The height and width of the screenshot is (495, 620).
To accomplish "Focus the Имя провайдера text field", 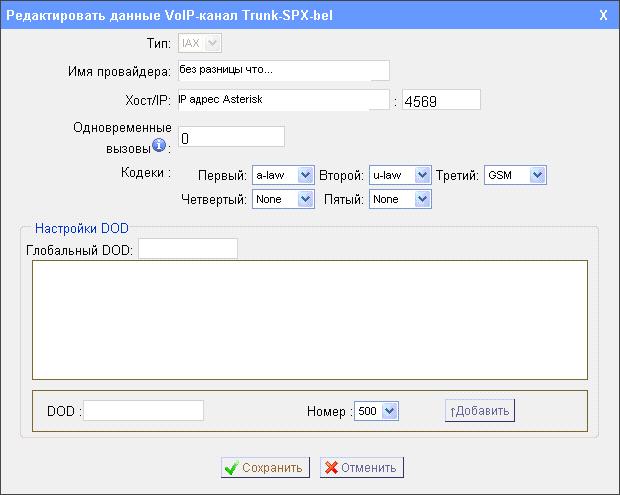I will point(282,70).
